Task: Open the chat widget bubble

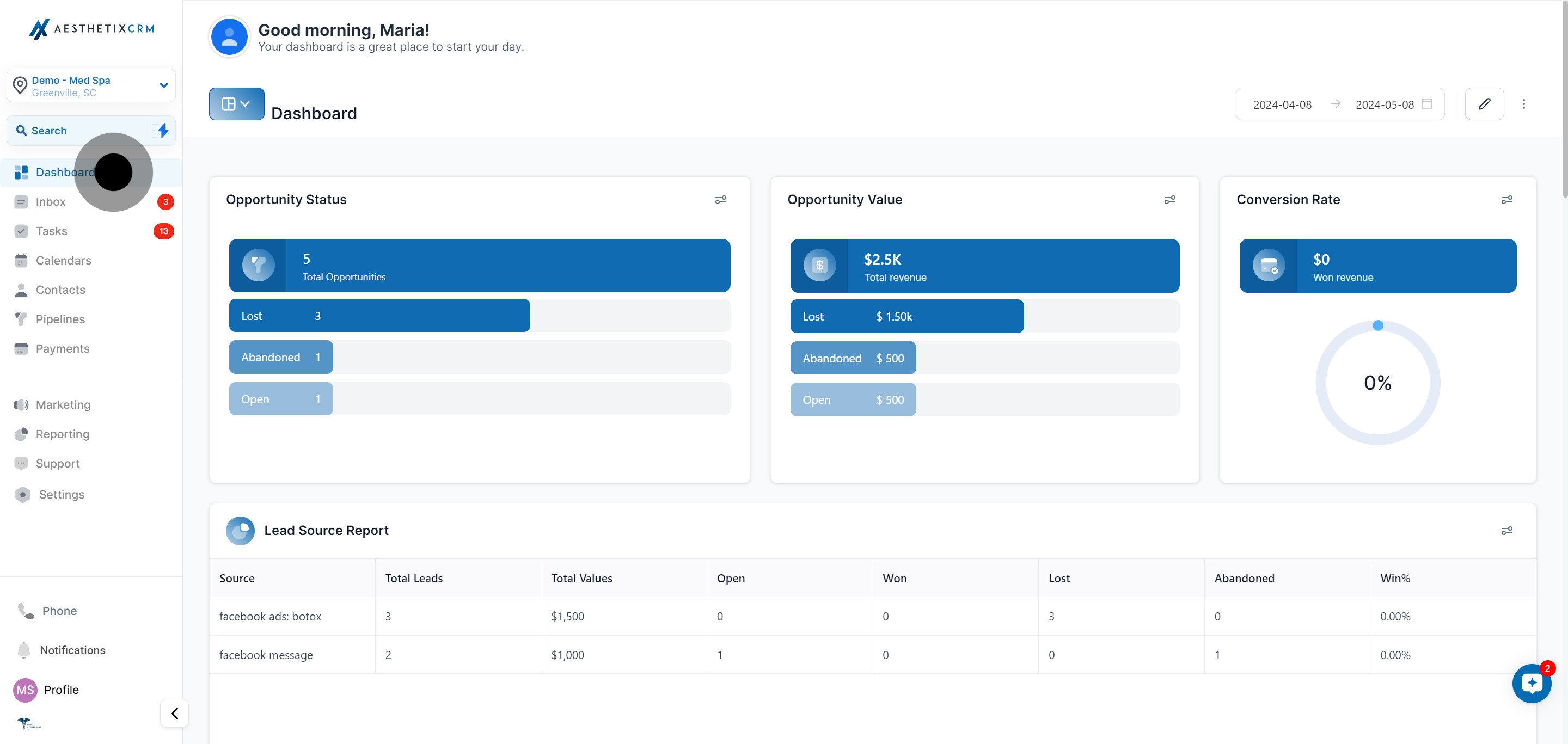Action: pyautogui.click(x=1532, y=683)
